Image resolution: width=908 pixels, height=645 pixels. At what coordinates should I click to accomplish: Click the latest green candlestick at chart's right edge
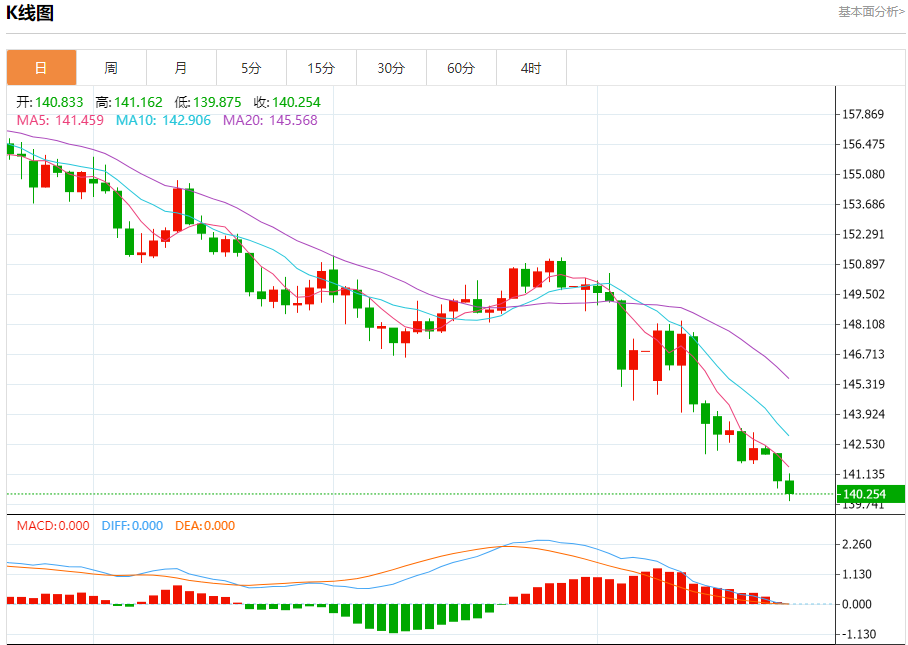click(x=789, y=487)
